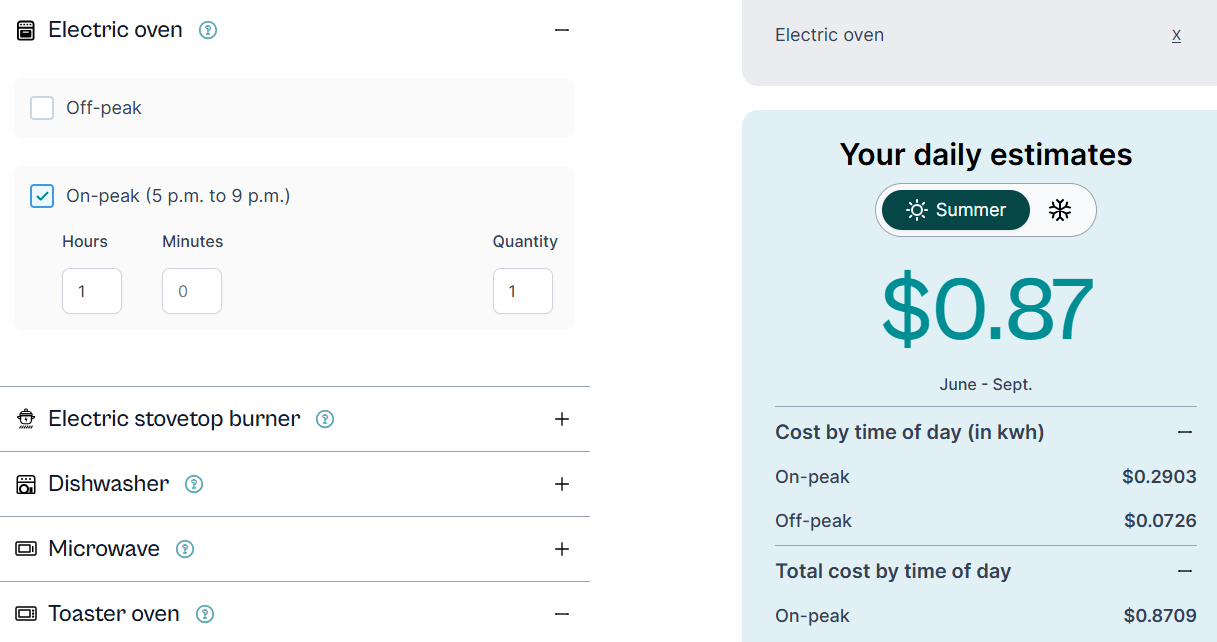Open the Electric stovetop burner info tooltip
The width and height of the screenshot is (1217, 642).
325,419
